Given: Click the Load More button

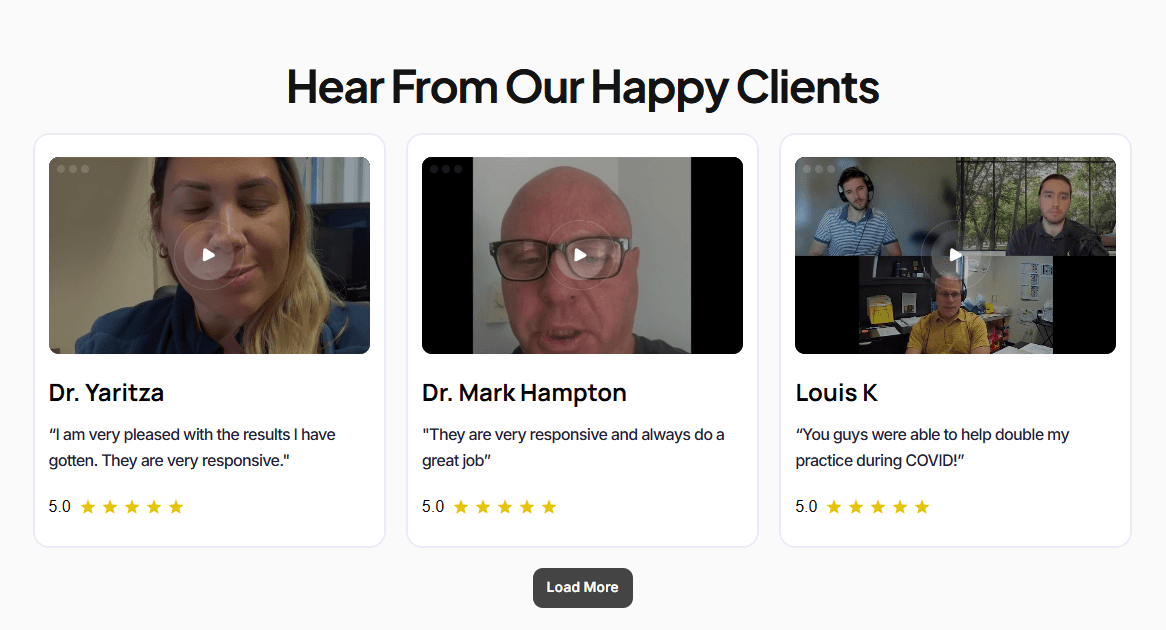Looking at the screenshot, I should tap(582, 588).
